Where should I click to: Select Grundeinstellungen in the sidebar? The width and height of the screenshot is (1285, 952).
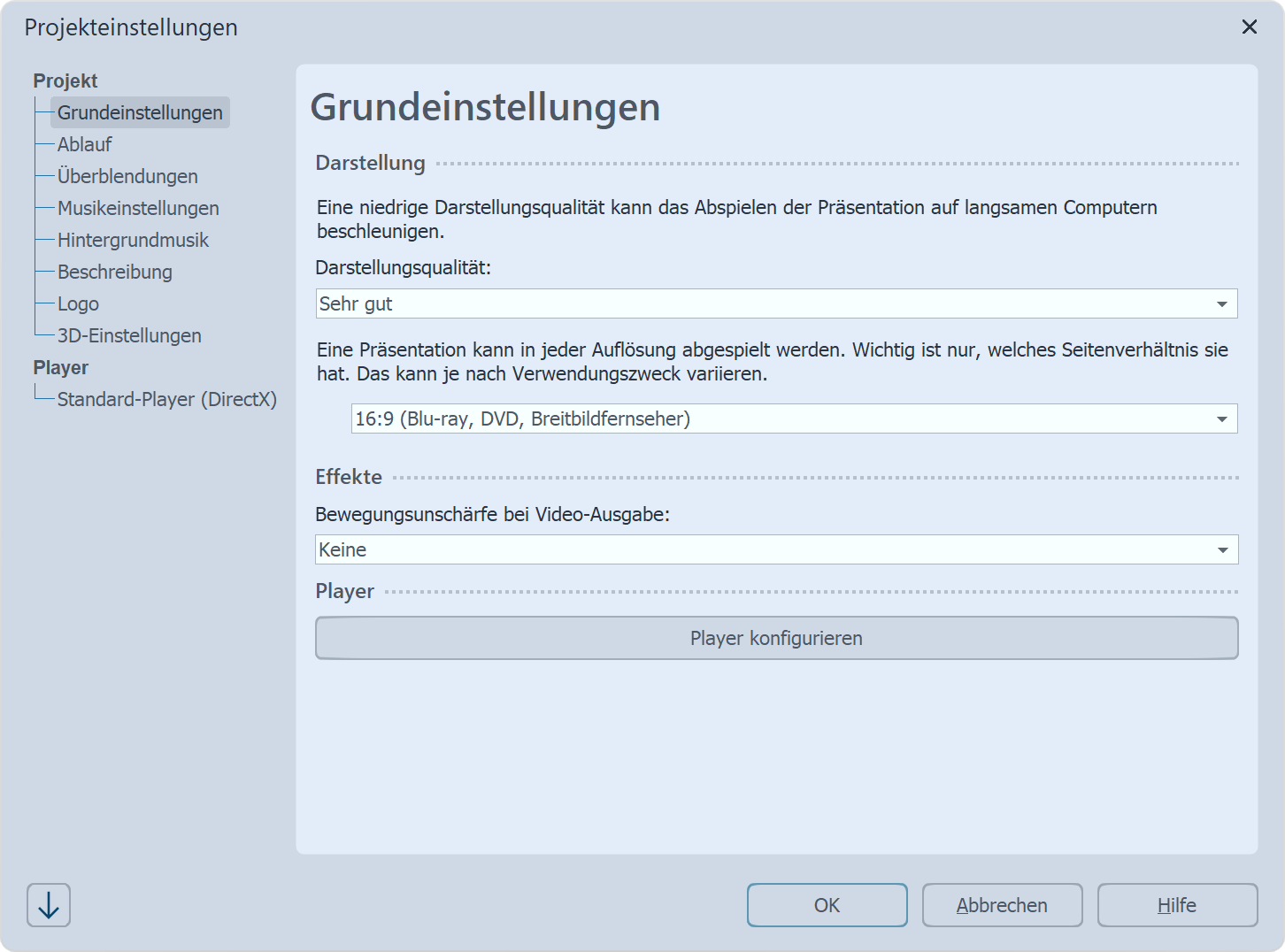point(140,112)
